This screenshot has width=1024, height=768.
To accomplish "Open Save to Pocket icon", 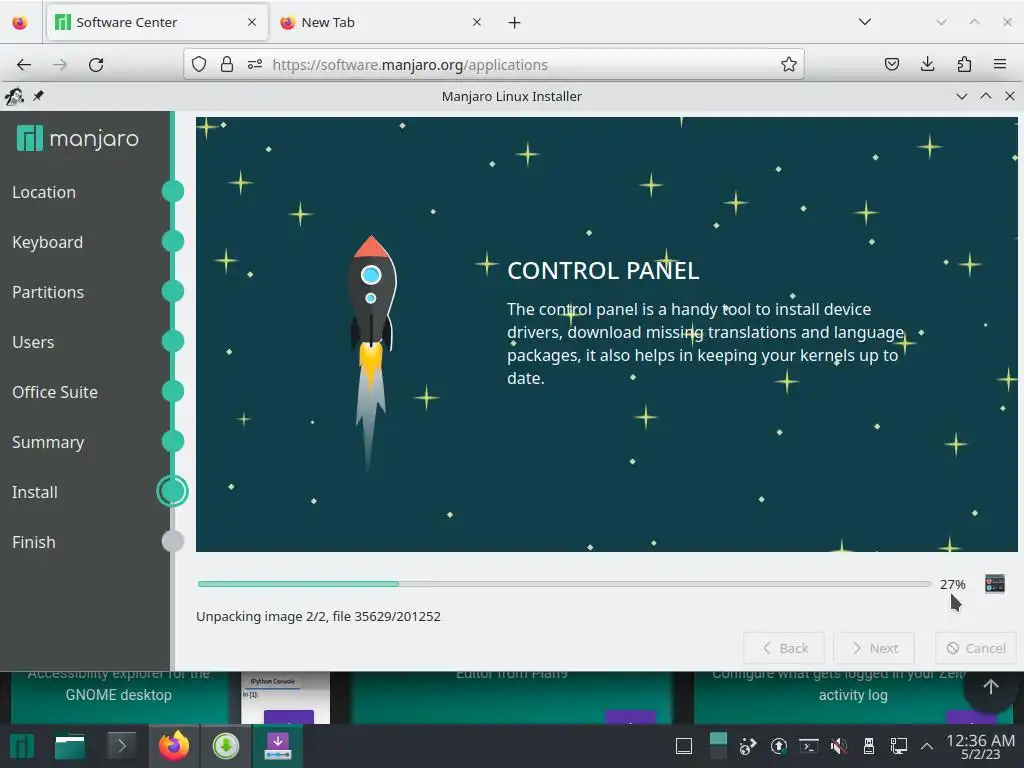I will pos(891,64).
